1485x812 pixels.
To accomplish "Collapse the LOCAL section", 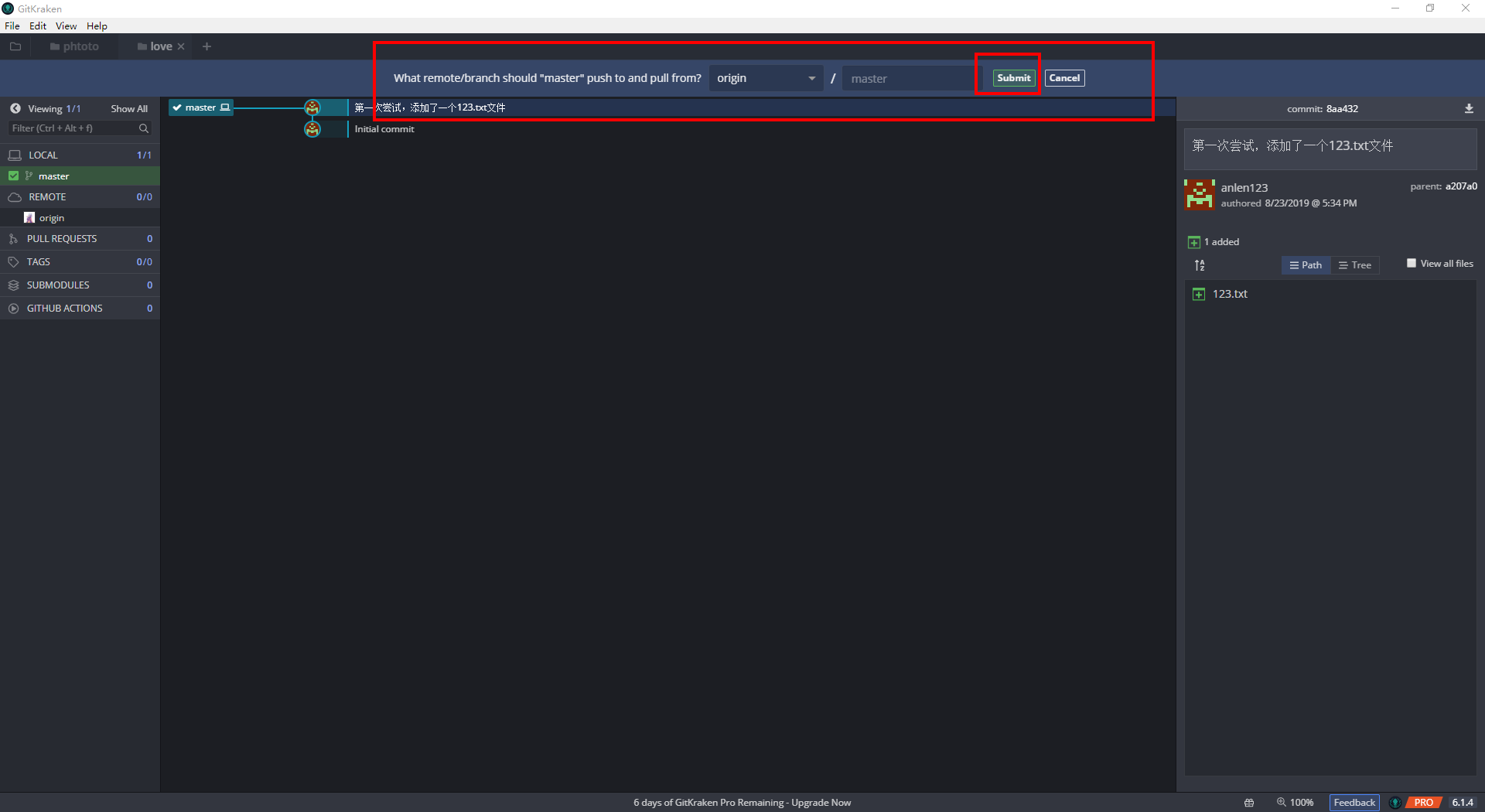I will click(x=43, y=155).
